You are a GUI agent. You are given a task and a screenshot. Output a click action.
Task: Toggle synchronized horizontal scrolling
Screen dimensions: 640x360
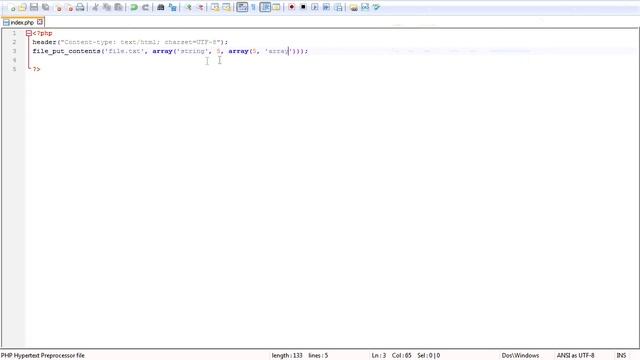pos(227,7)
